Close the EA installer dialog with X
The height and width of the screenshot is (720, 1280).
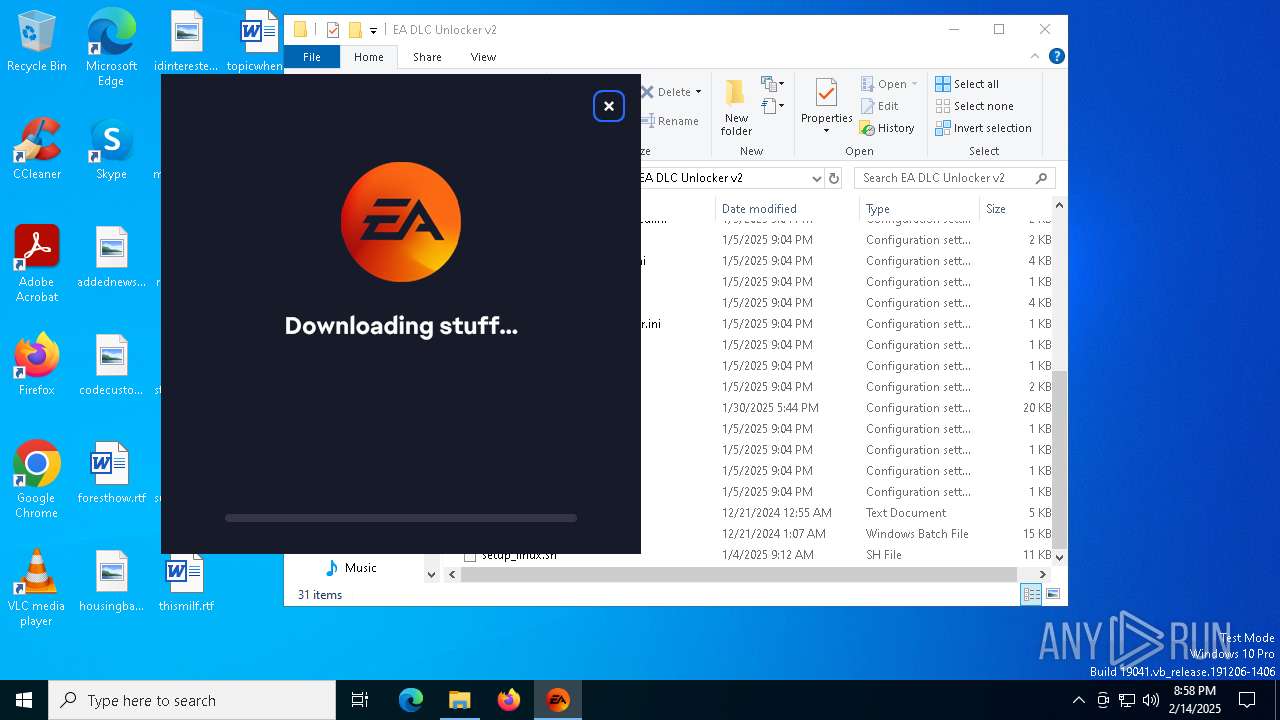point(608,106)
